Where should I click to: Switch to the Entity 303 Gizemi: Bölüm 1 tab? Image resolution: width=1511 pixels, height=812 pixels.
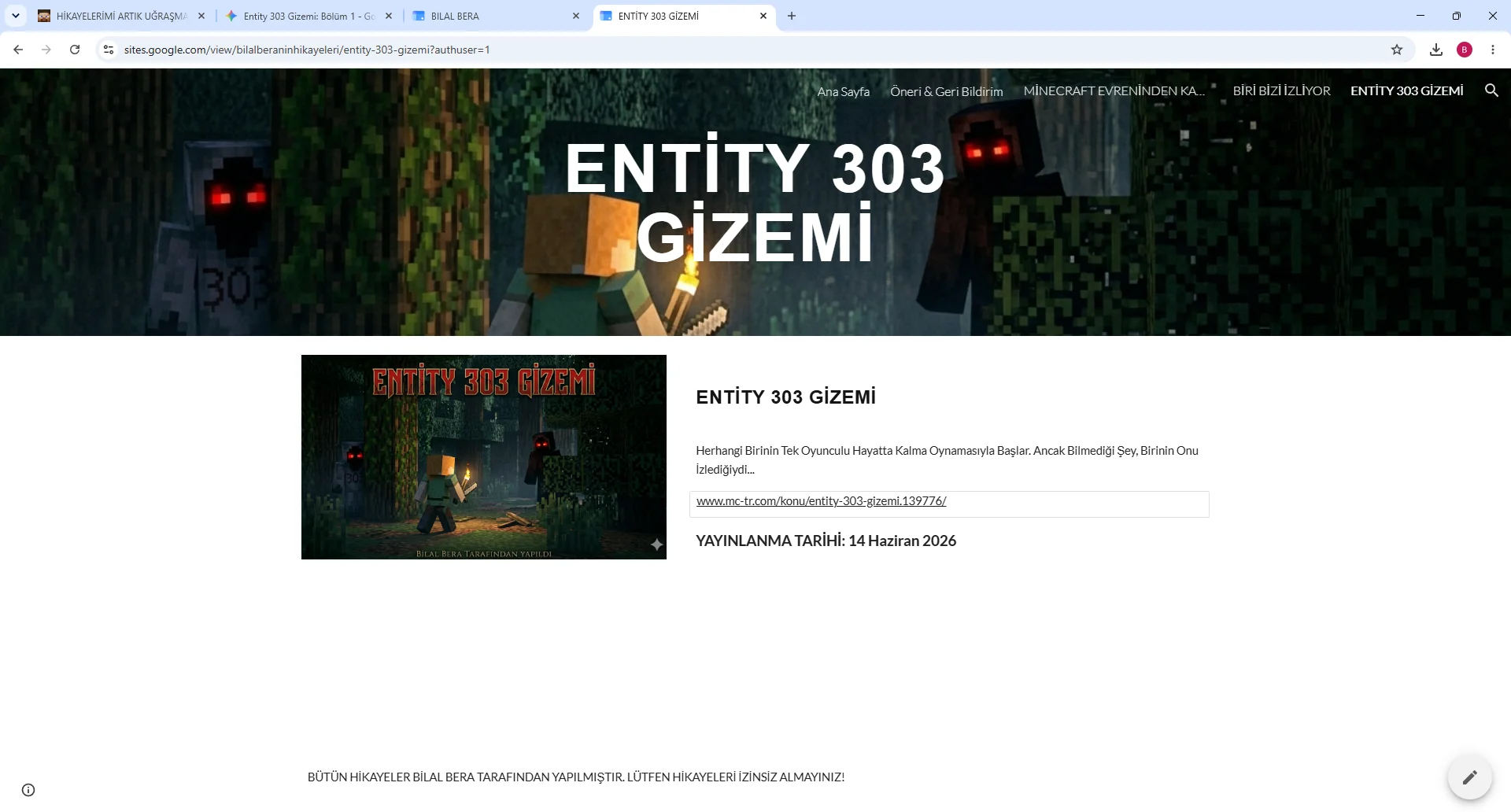tap(308, 16)
